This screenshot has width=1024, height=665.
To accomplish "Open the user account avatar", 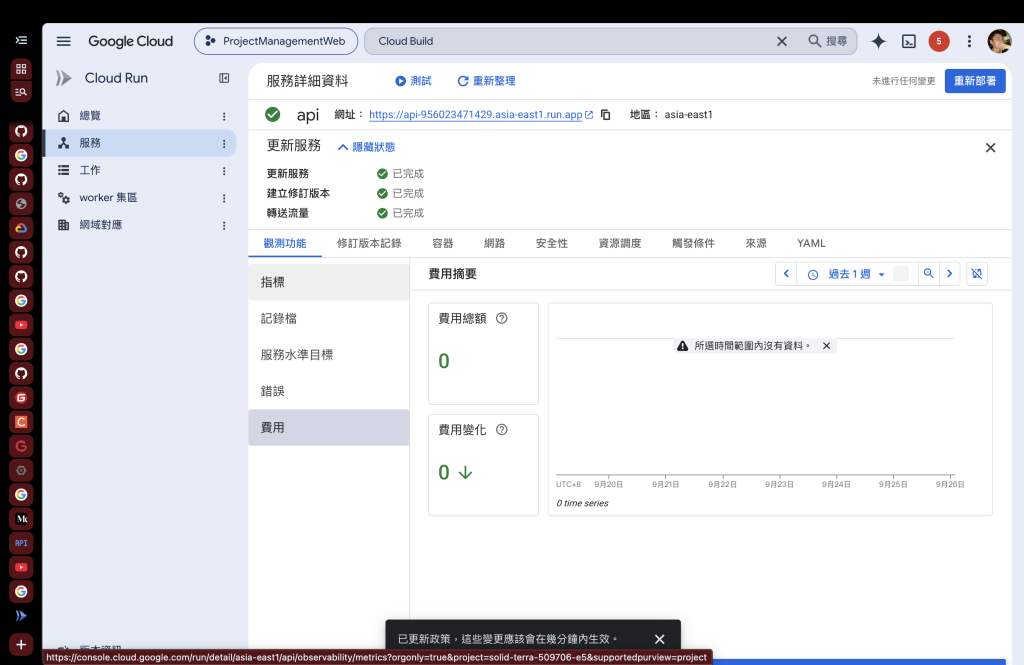I will point(999,41).
